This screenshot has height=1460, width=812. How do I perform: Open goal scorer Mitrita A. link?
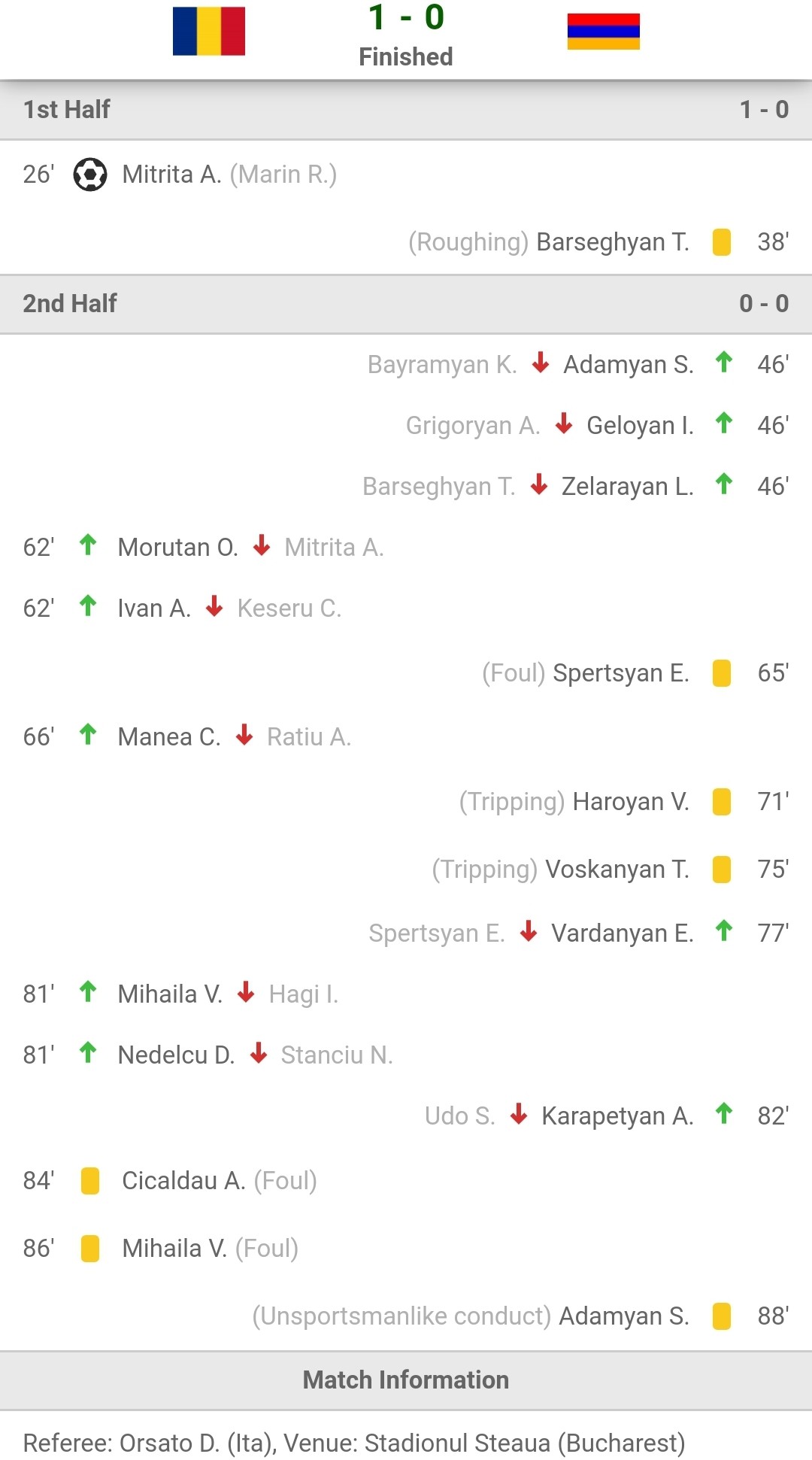[171, 175]
